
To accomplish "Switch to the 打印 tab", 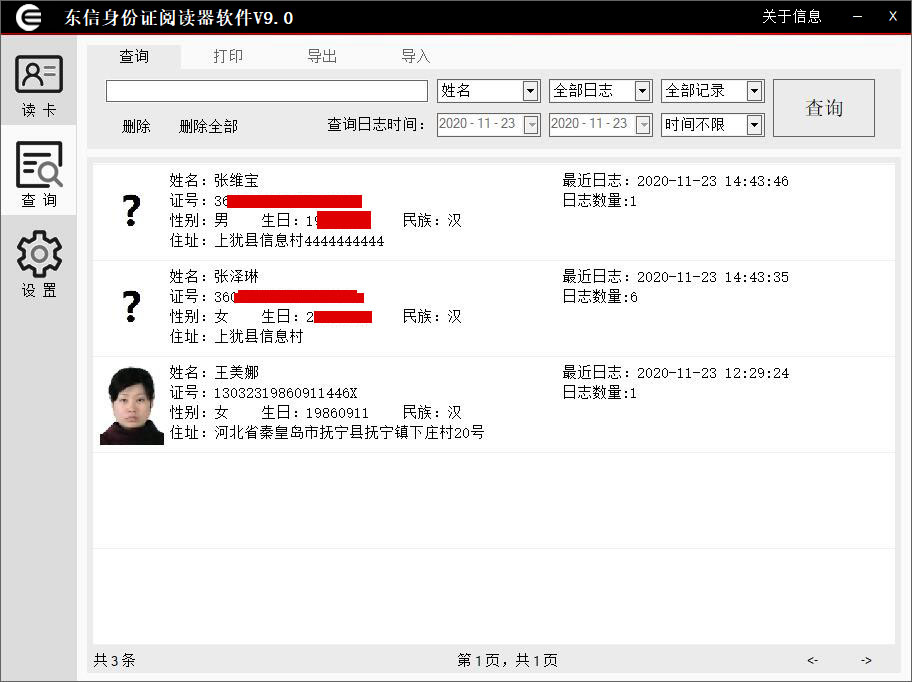I will coord(228,56).
